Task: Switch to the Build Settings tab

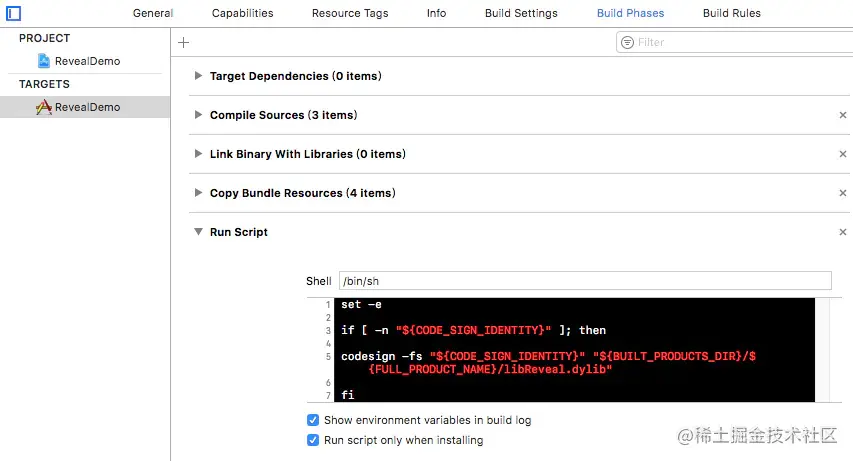Action: click(x=521, y=13)
